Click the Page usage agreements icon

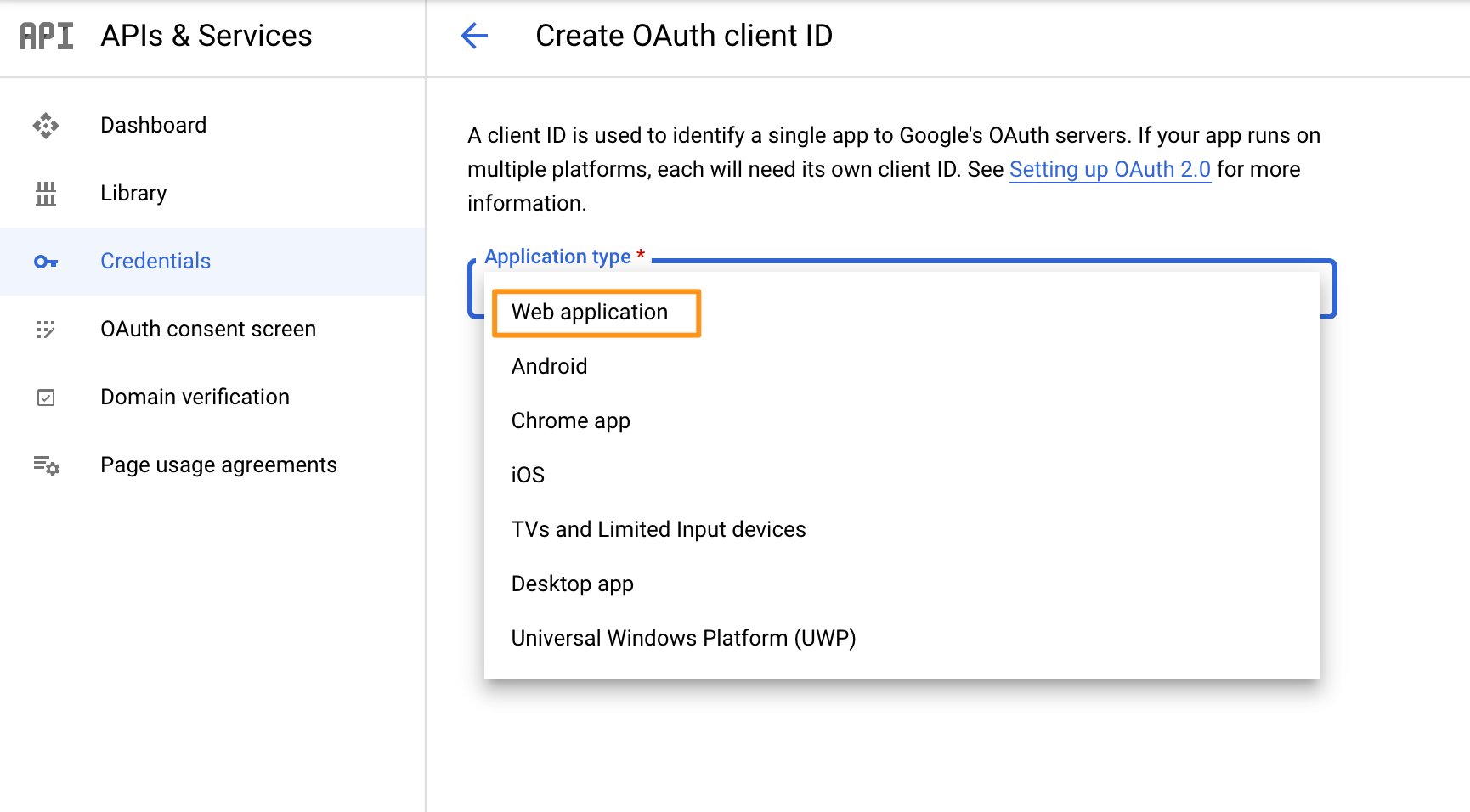(46, 465)
